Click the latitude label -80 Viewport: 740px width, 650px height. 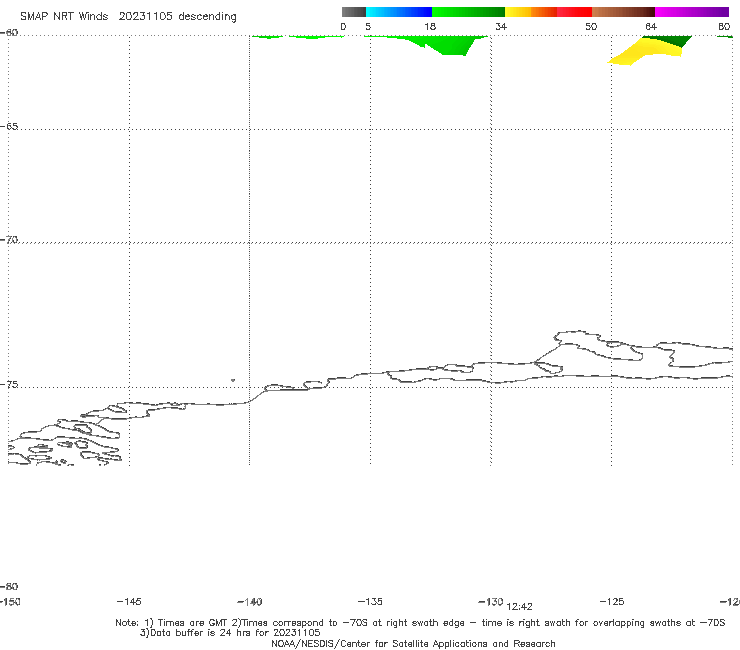coord(9,586)
